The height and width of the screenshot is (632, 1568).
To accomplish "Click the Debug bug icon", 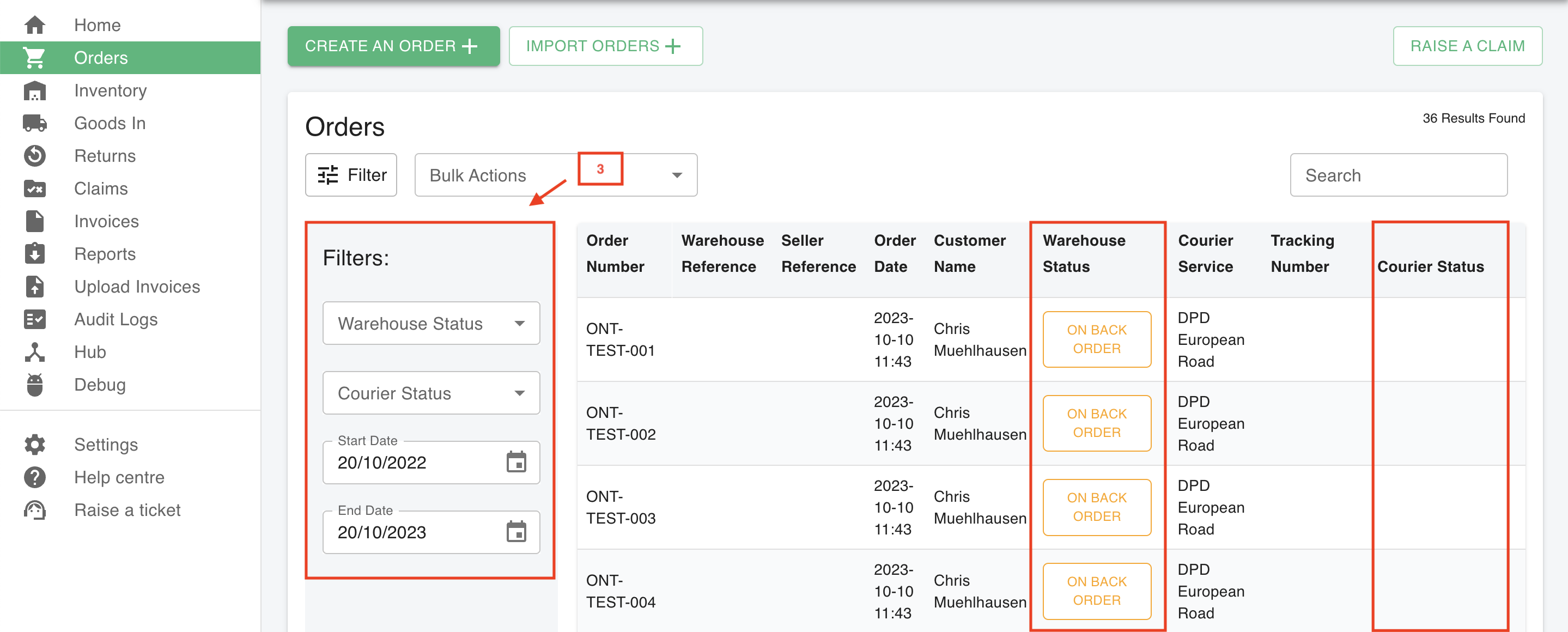I will [x=35, y=385].
